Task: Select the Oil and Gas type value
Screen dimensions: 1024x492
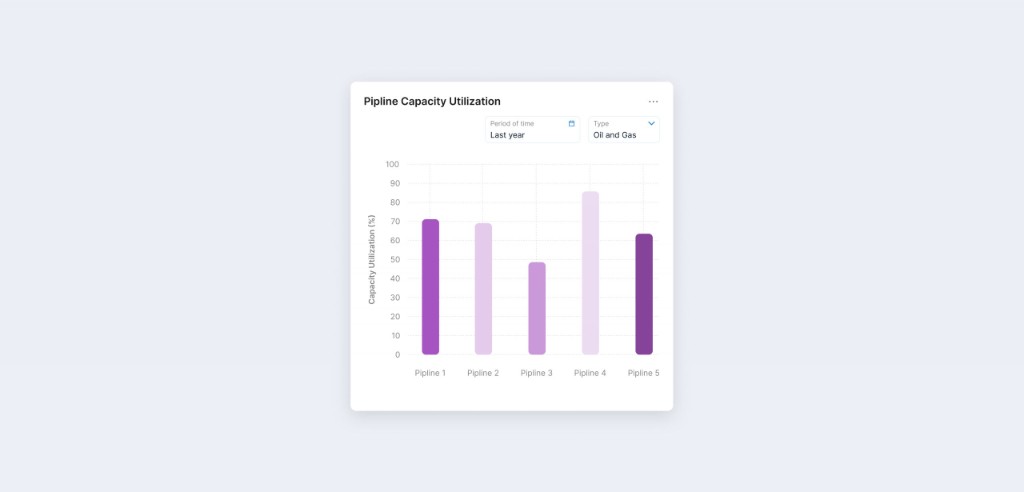Action: coord(615,135)
